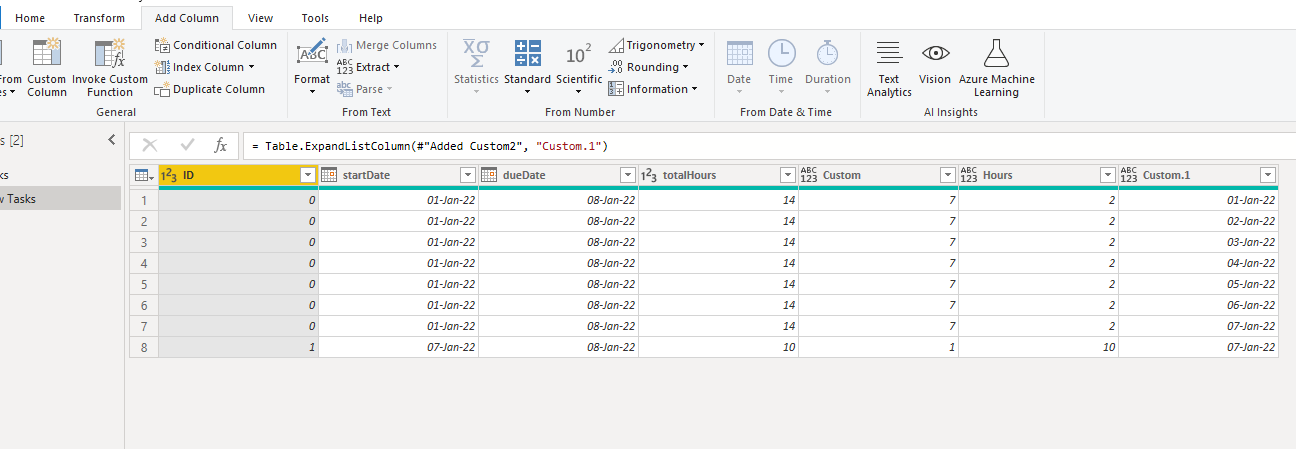The height and width of the screenshot is (449, 1296).
Task: Select row number 1
Action: [x=144, y=200]
